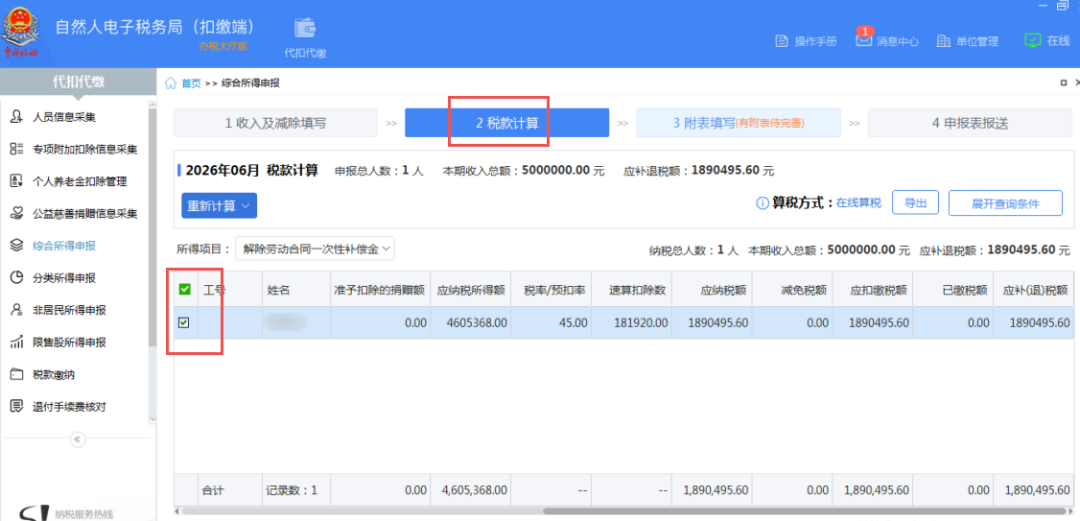
Task: Click the 公益慈善捐赠信息采集 heart-hand icon
Action: [x=17, y=214]
